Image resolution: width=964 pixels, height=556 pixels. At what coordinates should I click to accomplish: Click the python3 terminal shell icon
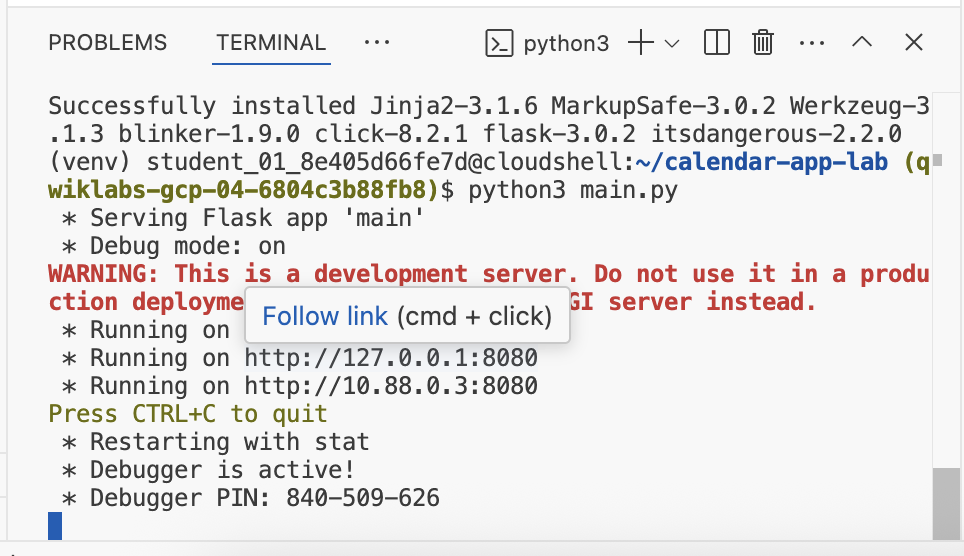click(499, 43)
